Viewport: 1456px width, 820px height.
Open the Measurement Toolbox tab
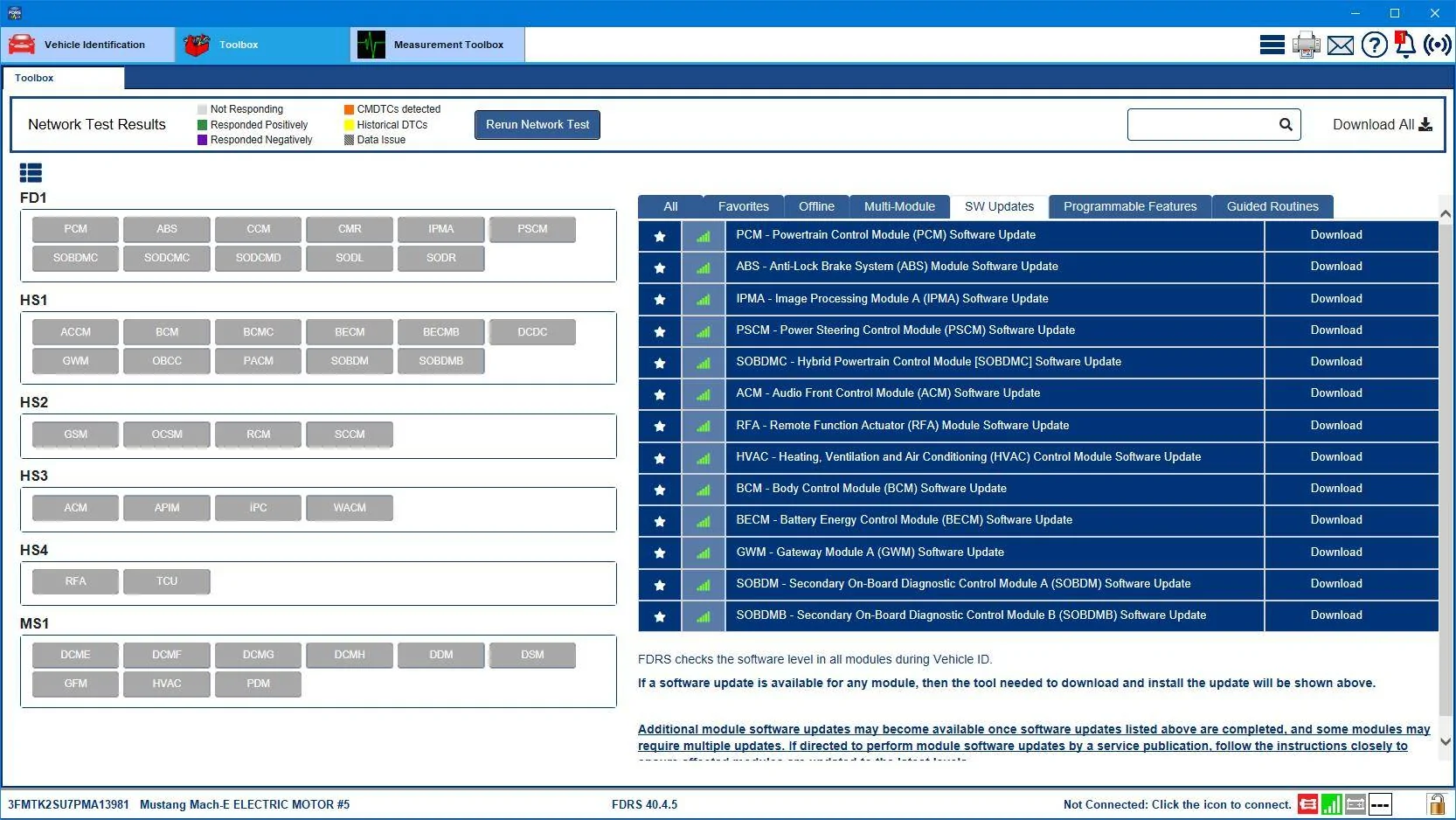pyautogui.click(x=438, y=45)
